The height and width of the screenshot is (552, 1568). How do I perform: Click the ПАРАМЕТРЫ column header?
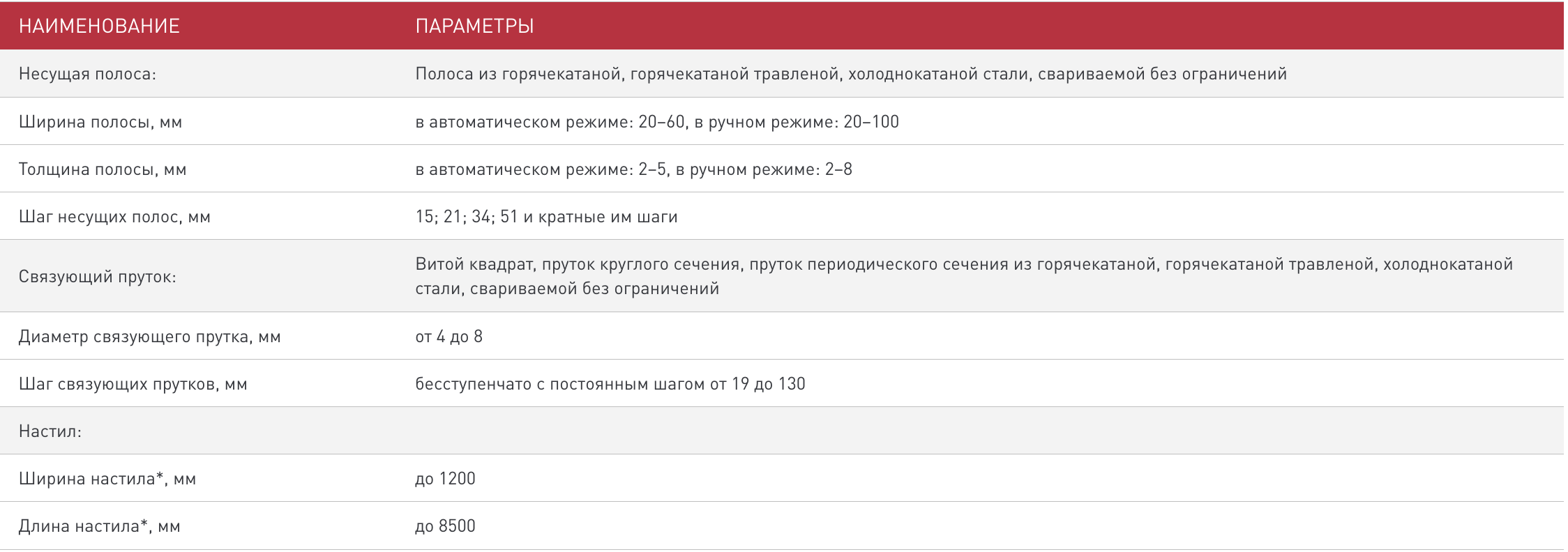click(474, 26)
